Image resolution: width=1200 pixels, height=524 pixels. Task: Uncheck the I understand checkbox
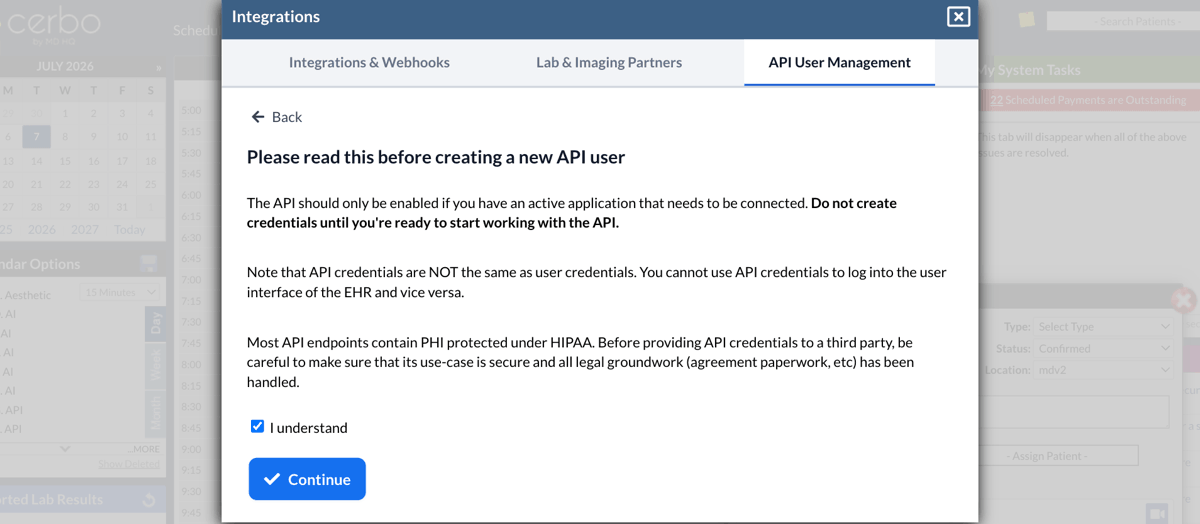pyautogui.click(x=257, y=426)
